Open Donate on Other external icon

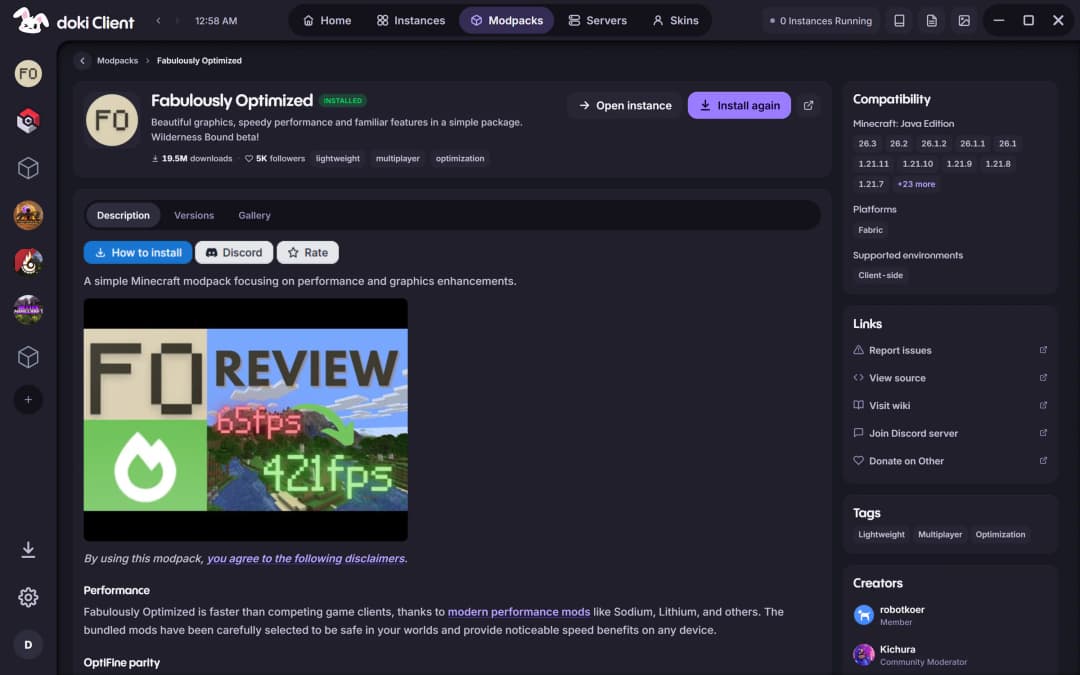[1043, 460]
